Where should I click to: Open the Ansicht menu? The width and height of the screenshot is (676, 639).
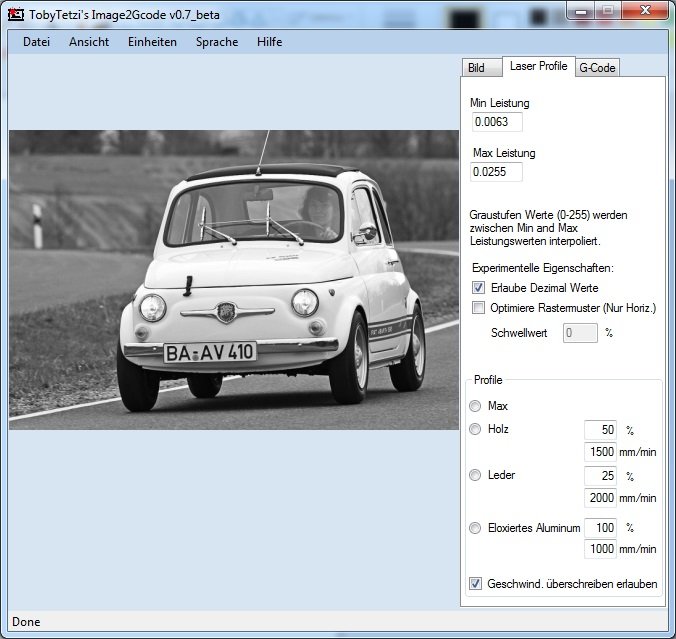coord(89,42)
